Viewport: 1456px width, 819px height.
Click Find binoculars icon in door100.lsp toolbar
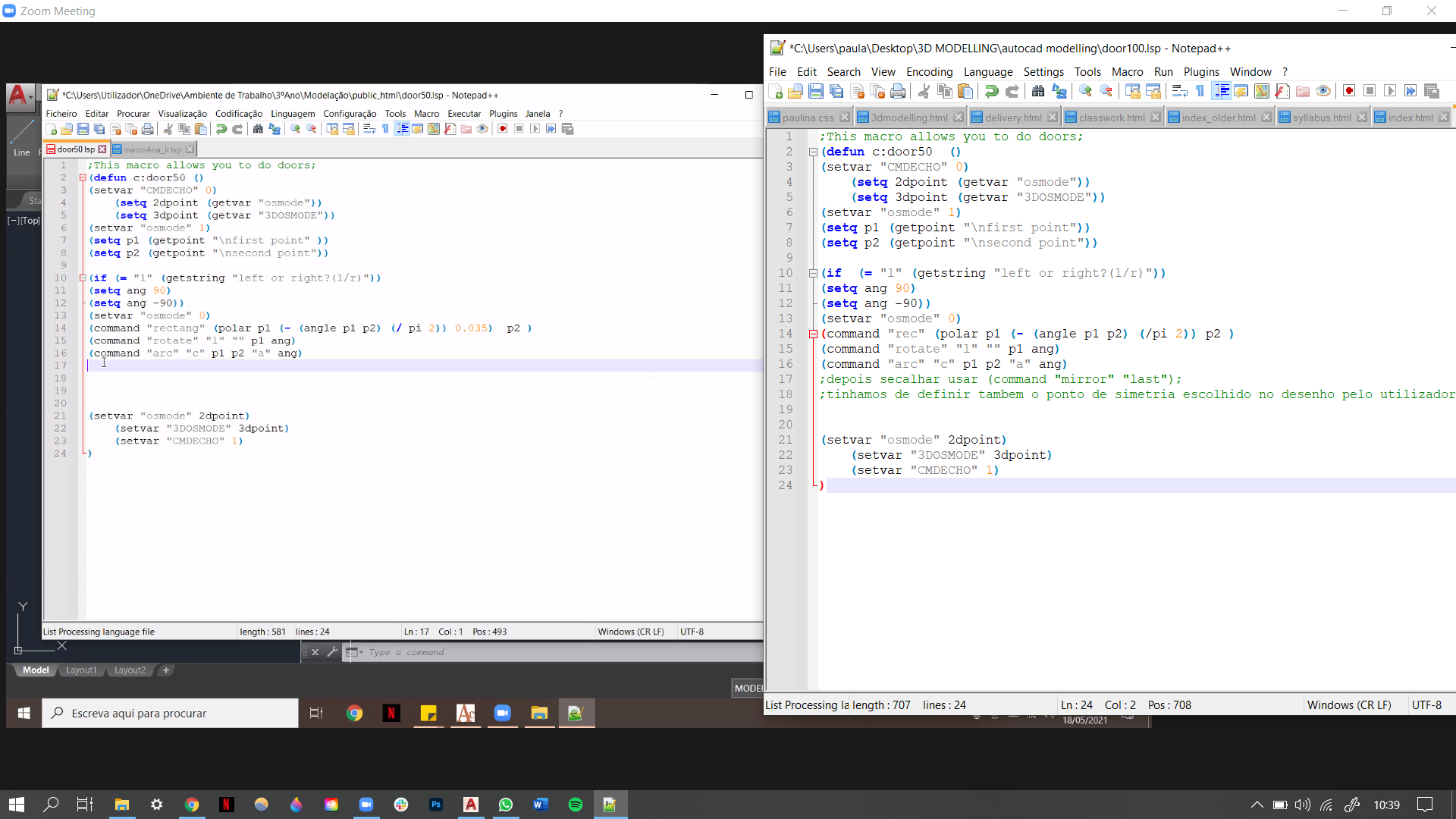(1038, 92)
